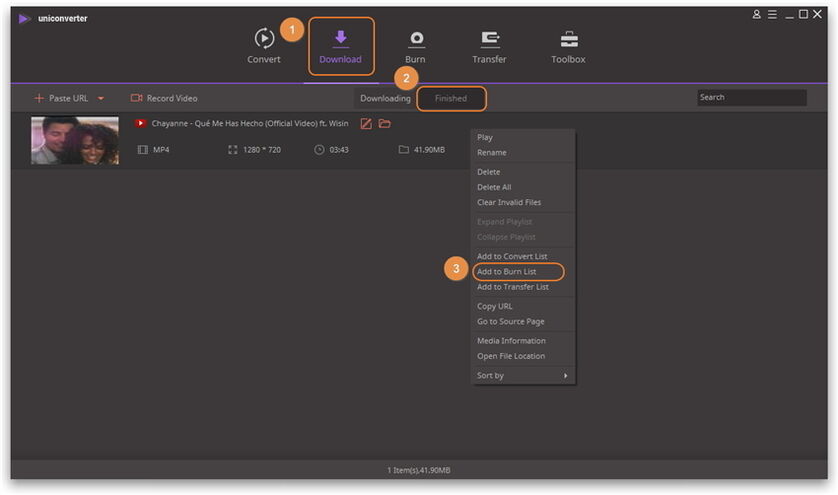Open the Burn section

415,46
